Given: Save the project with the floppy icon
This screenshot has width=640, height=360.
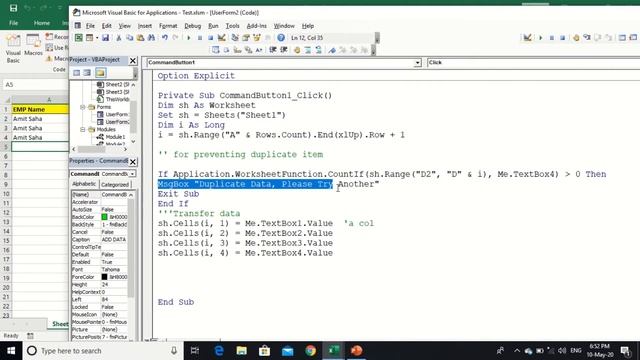Looking at the screenshot, I should (105, 38).
